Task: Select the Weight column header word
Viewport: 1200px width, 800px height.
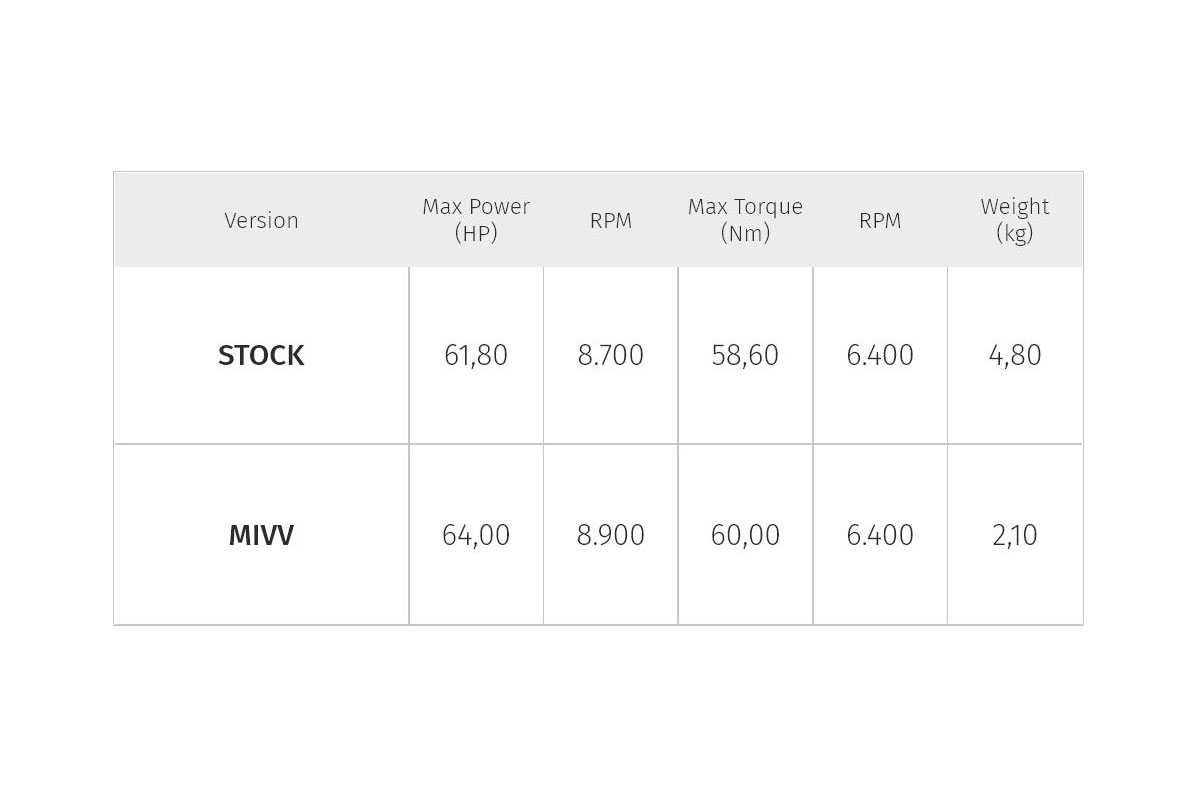Action: pos(1015,207)
